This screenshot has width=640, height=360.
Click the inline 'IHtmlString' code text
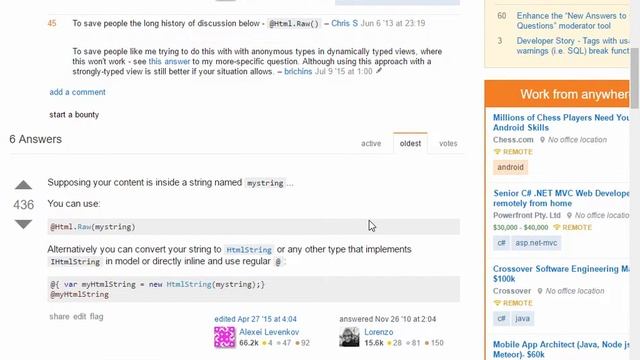coord(75,262)
